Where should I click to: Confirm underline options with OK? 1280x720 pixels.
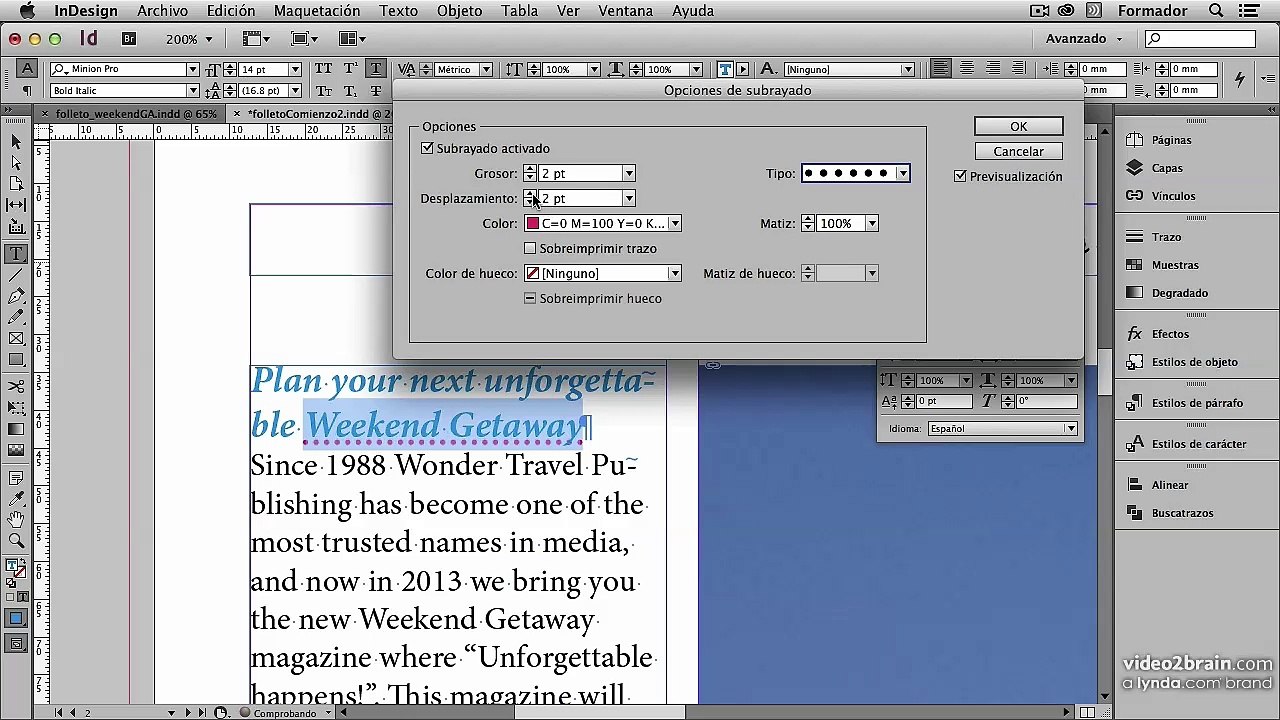coord(1018,126)
